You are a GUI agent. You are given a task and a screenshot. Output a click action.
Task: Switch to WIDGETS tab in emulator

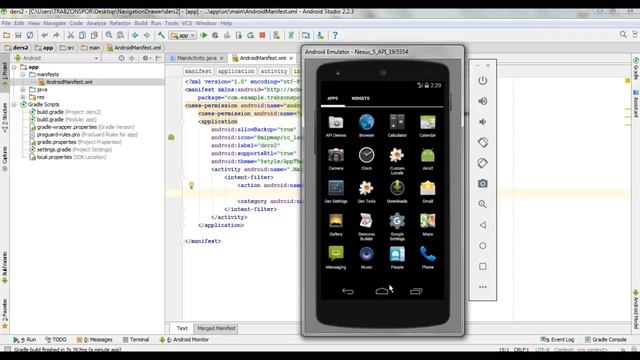360,98
